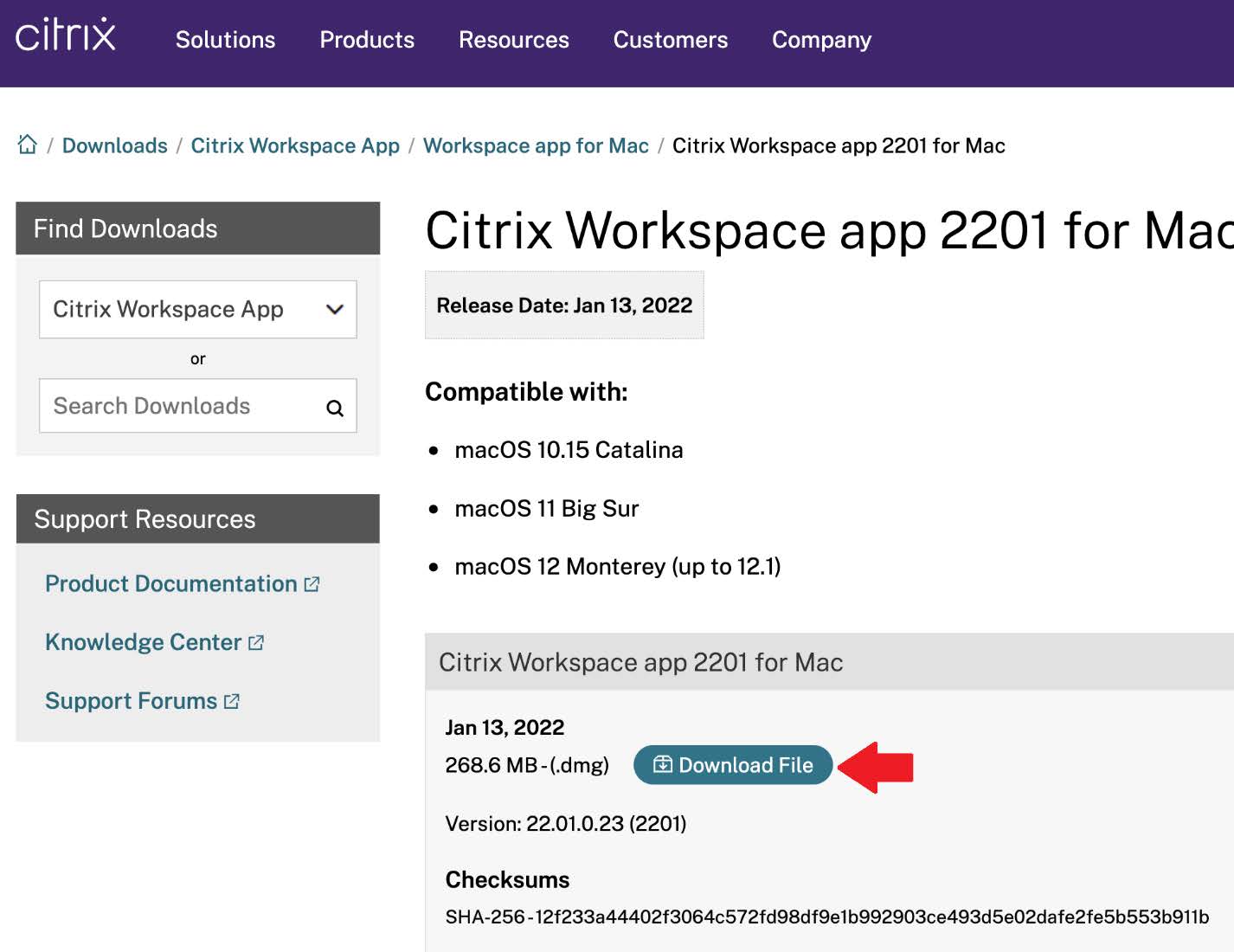Click external link icon beside Knowledge Center

click(256, 642)
